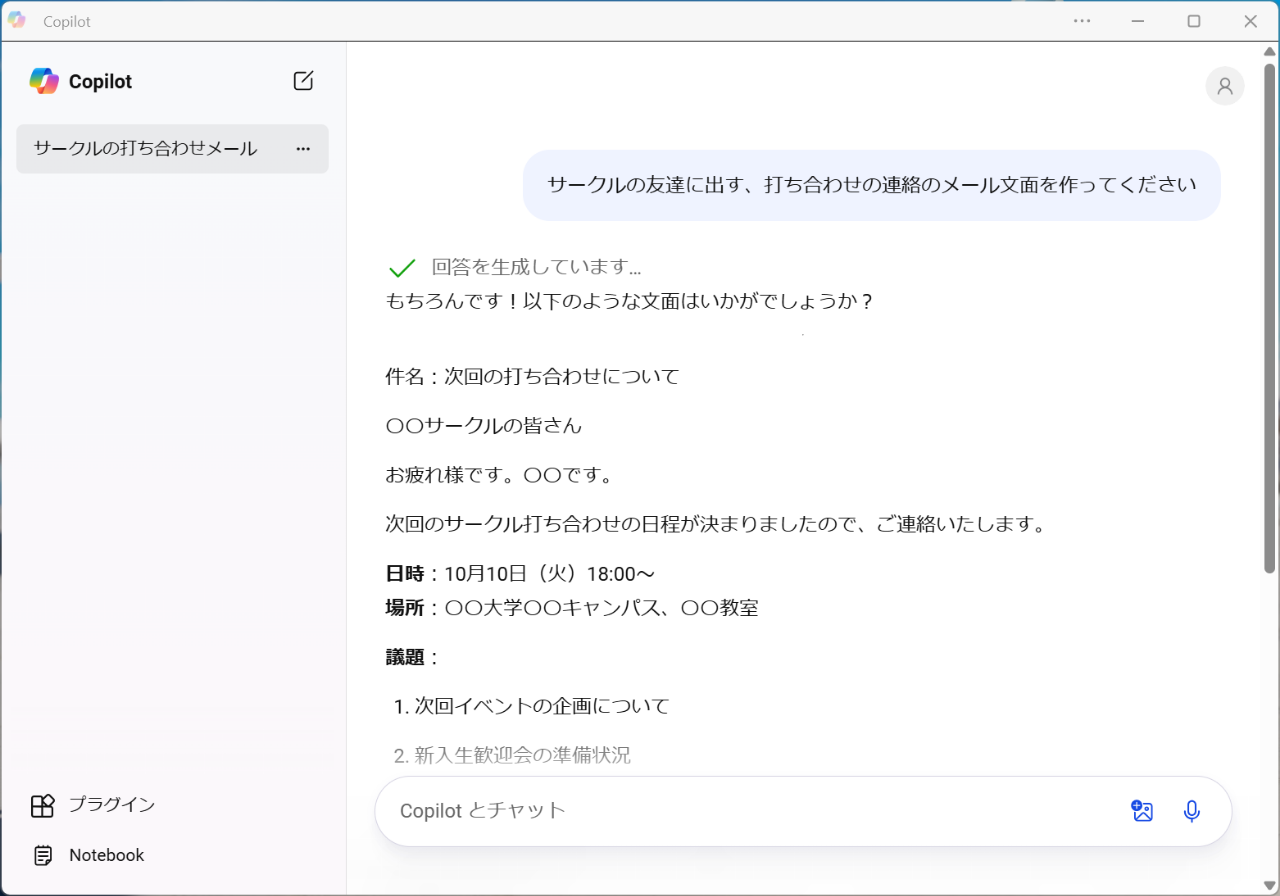Click the 件名 subject line in response
The height and width of the screenshot is (896, 1280).
click(x=532, y=376)
